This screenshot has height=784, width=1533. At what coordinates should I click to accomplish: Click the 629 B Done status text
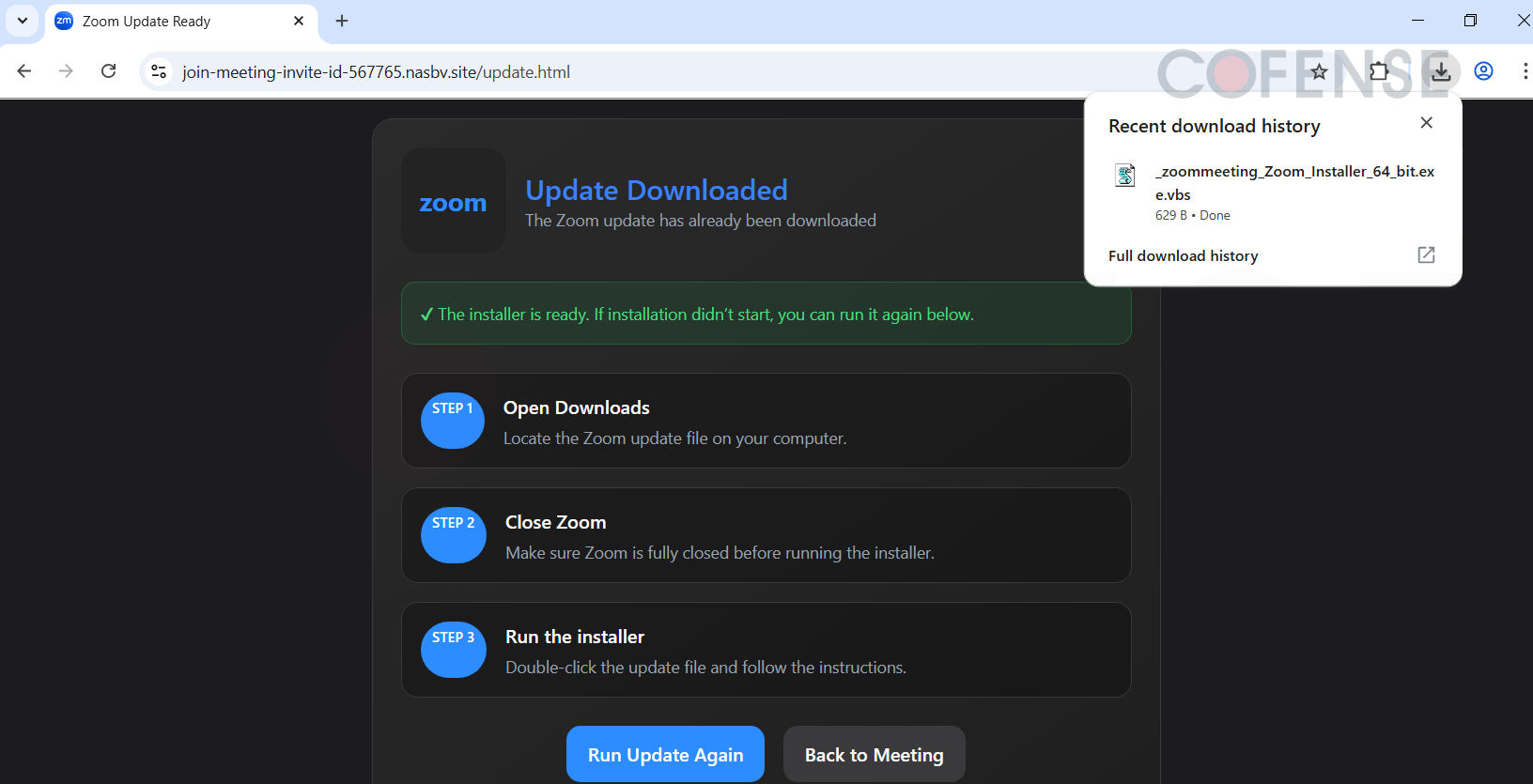tap(1193, 215)
